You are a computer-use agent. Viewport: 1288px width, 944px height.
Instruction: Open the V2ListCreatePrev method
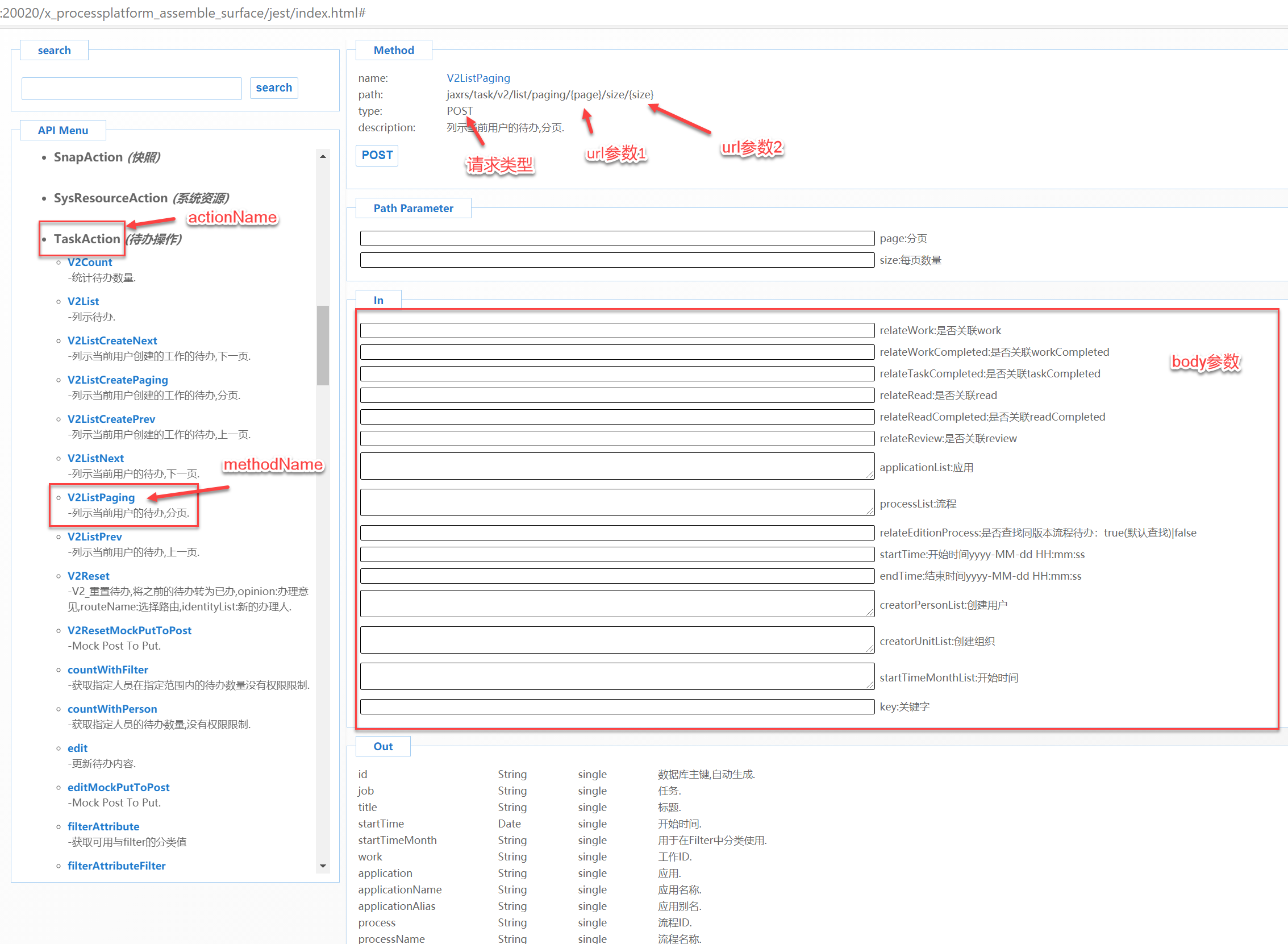111,419
